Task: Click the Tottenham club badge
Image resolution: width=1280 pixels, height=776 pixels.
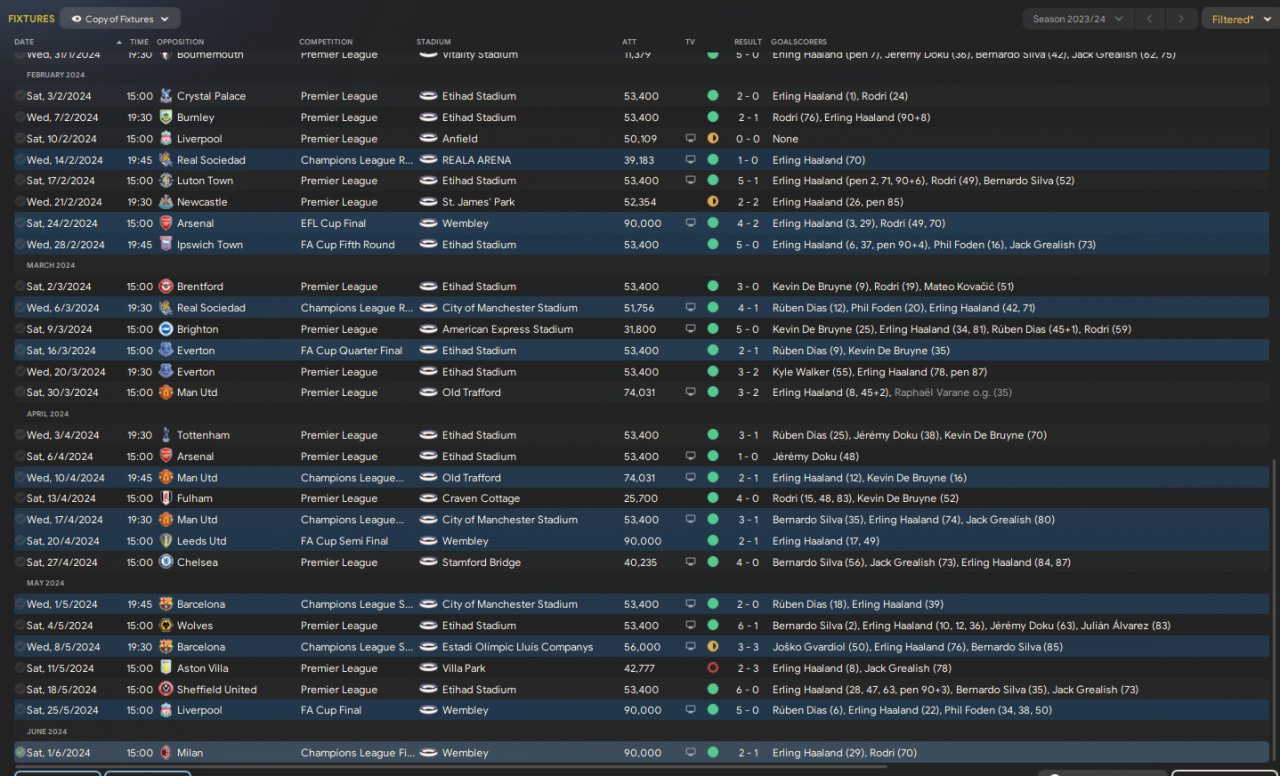Action: pyautogui.click(x=165, y=435)
